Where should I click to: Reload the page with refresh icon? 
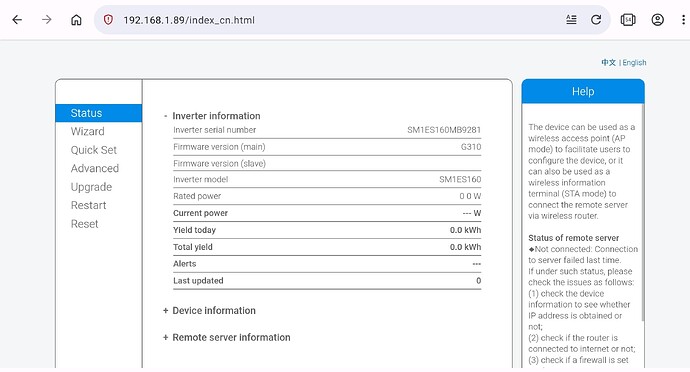click(596, 20)
